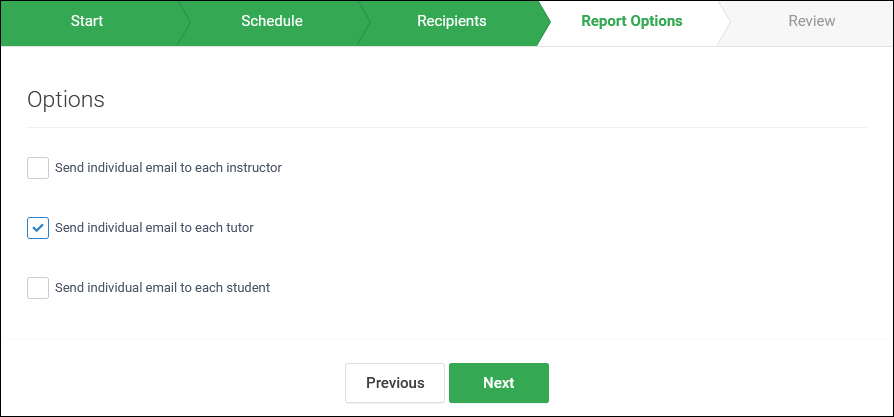
Task: Click the 'Send individual email to each tutor' label
Action: pos(154,228)
